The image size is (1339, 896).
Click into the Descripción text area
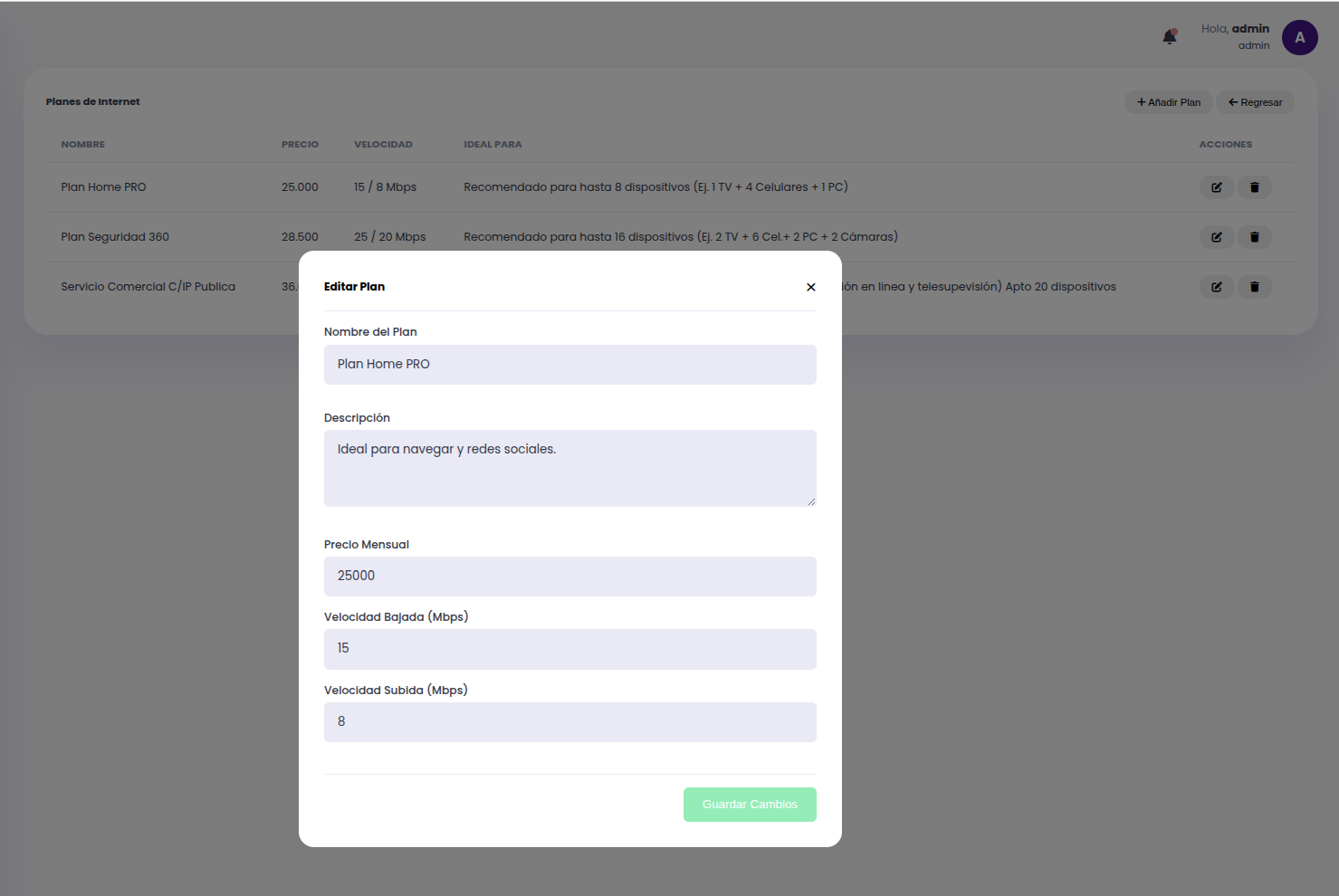[x=570, y=468]
